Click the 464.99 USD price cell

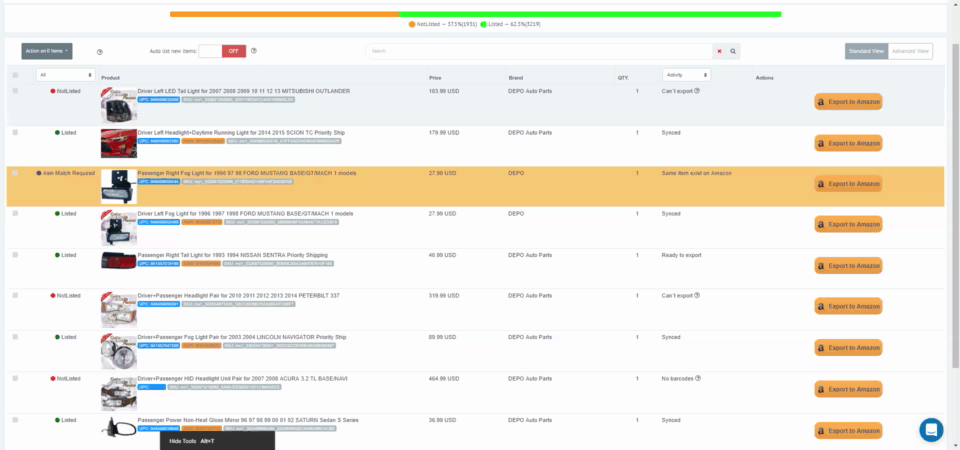pos(444,378)
